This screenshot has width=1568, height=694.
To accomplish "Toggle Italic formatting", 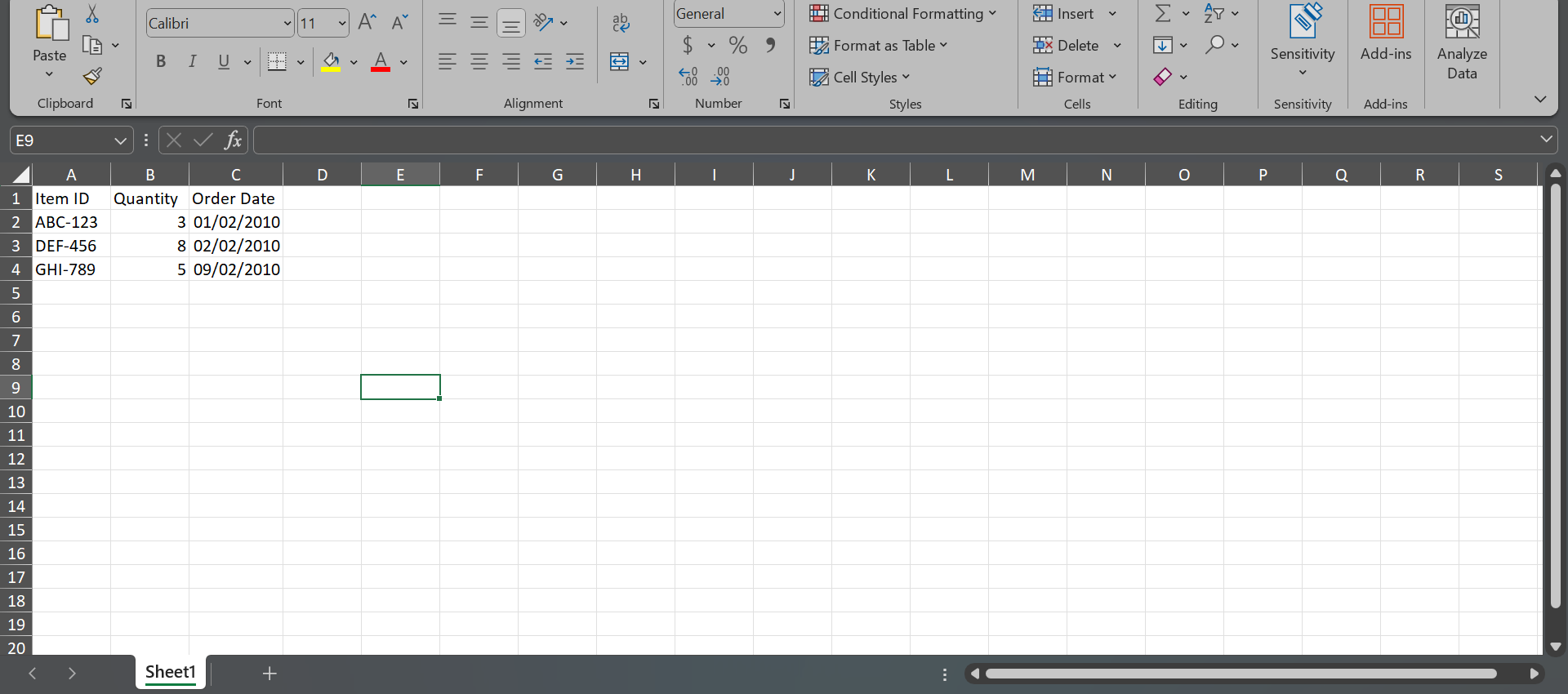I will pyautogui.click(x=193, y=62).
